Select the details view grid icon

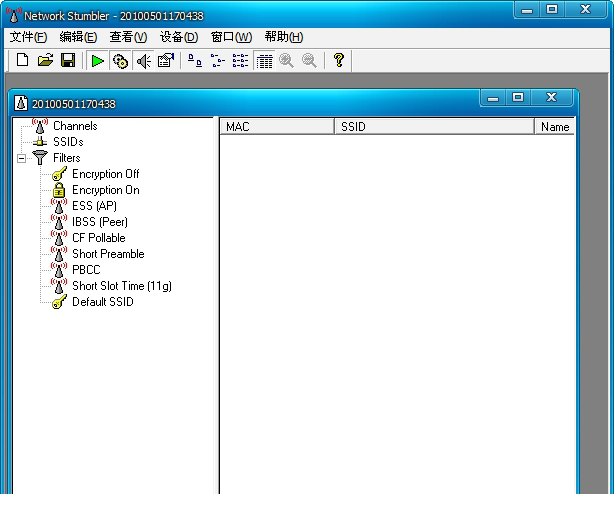pyautogui.click(x=264, y=61)
